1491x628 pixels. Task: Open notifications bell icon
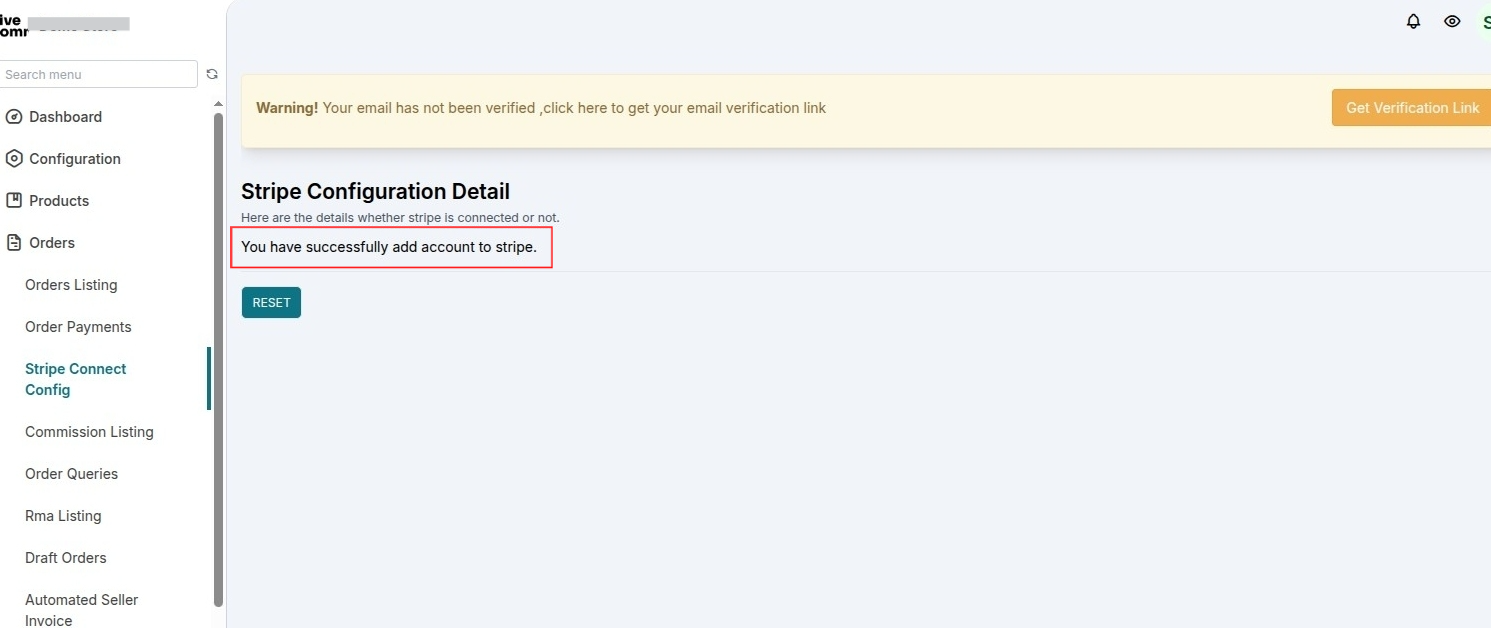point(1413,21)
